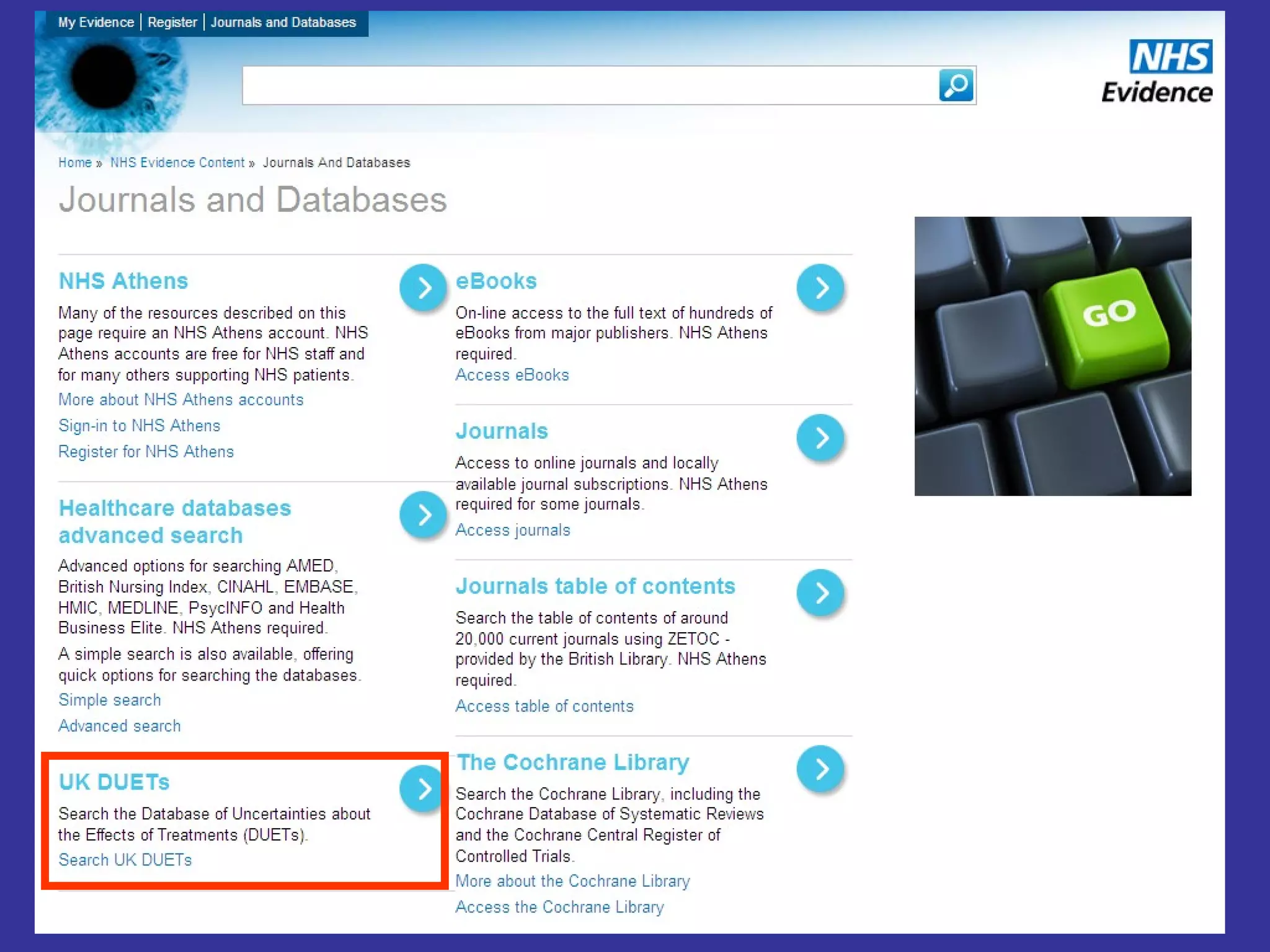Click the arrow icon beside UK DUETs

(423, 788)
